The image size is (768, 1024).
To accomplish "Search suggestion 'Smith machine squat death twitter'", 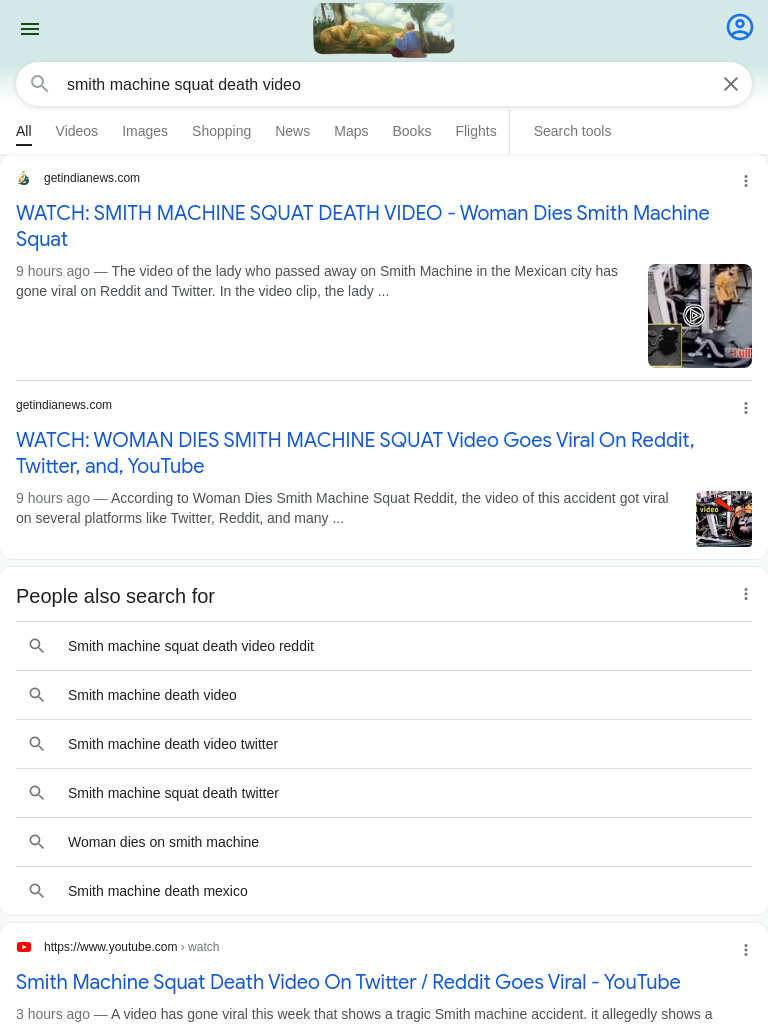I will tap(384, 793).
